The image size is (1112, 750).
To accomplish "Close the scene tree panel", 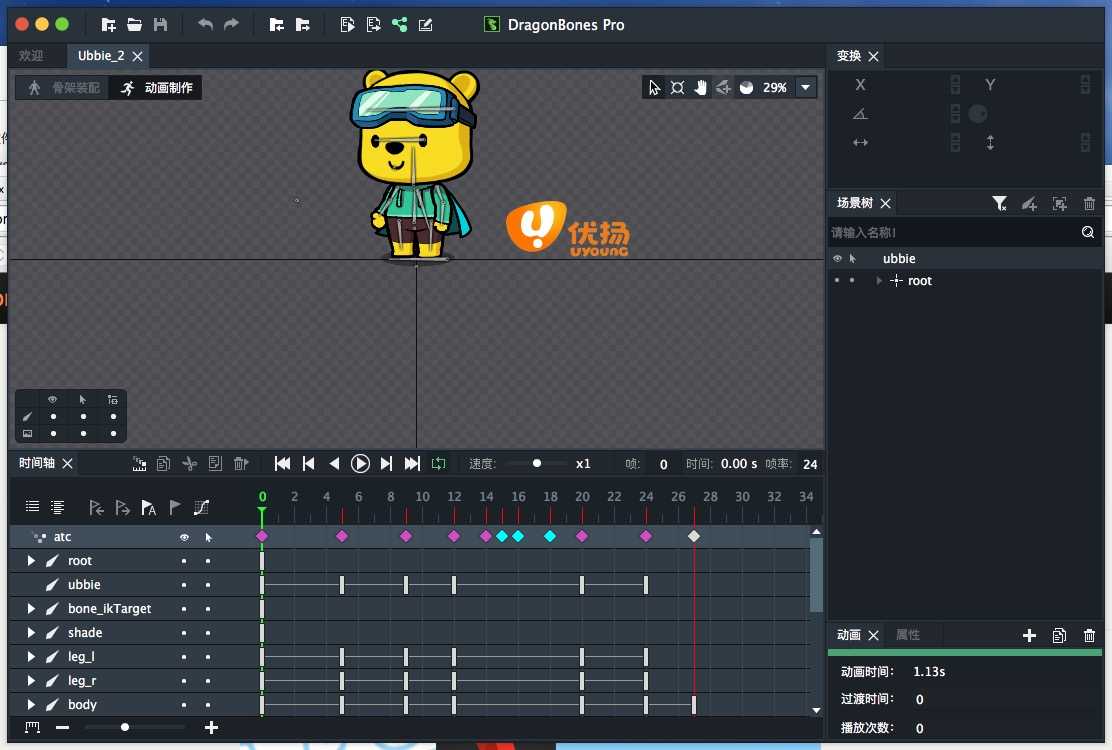I will [x=886, y=203].
